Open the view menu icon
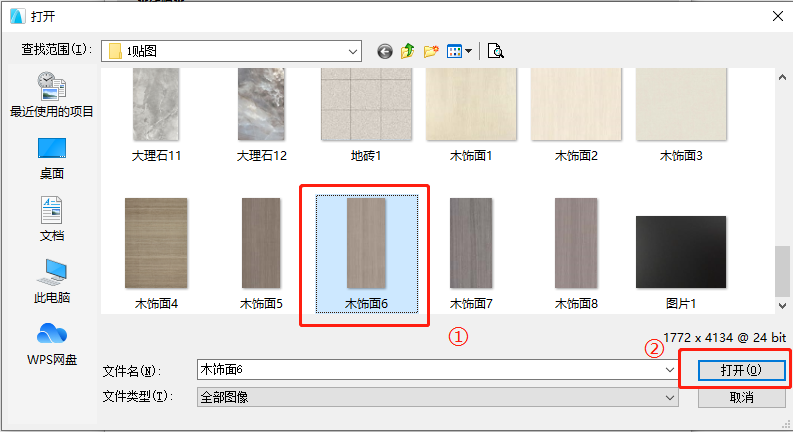This screenshot has width=793, height=432. coord(459,51)
